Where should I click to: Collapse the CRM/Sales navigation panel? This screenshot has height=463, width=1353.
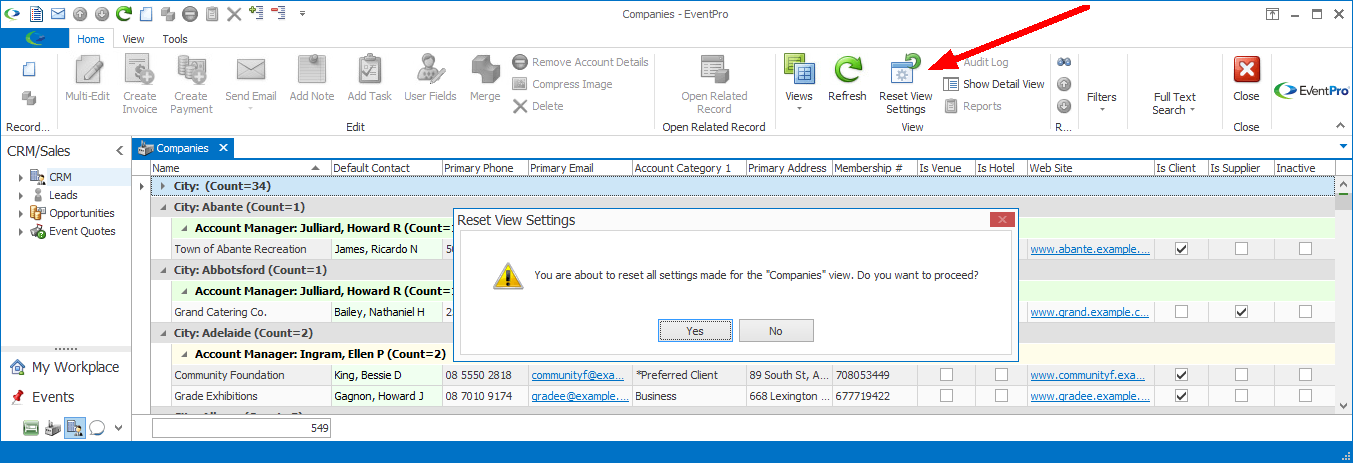click(x=120, y=151)
